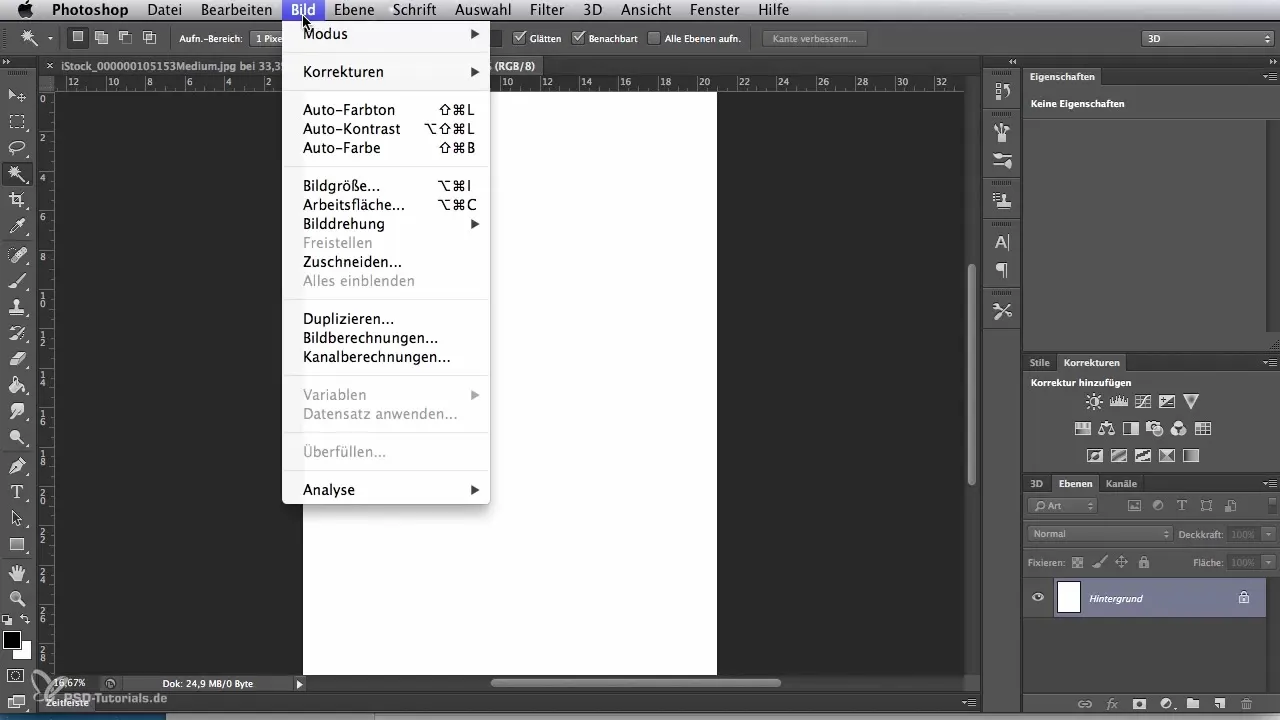1280x720 pixels.
Task: Select the Healing Brush tool
Action: [x=17, y=255]
